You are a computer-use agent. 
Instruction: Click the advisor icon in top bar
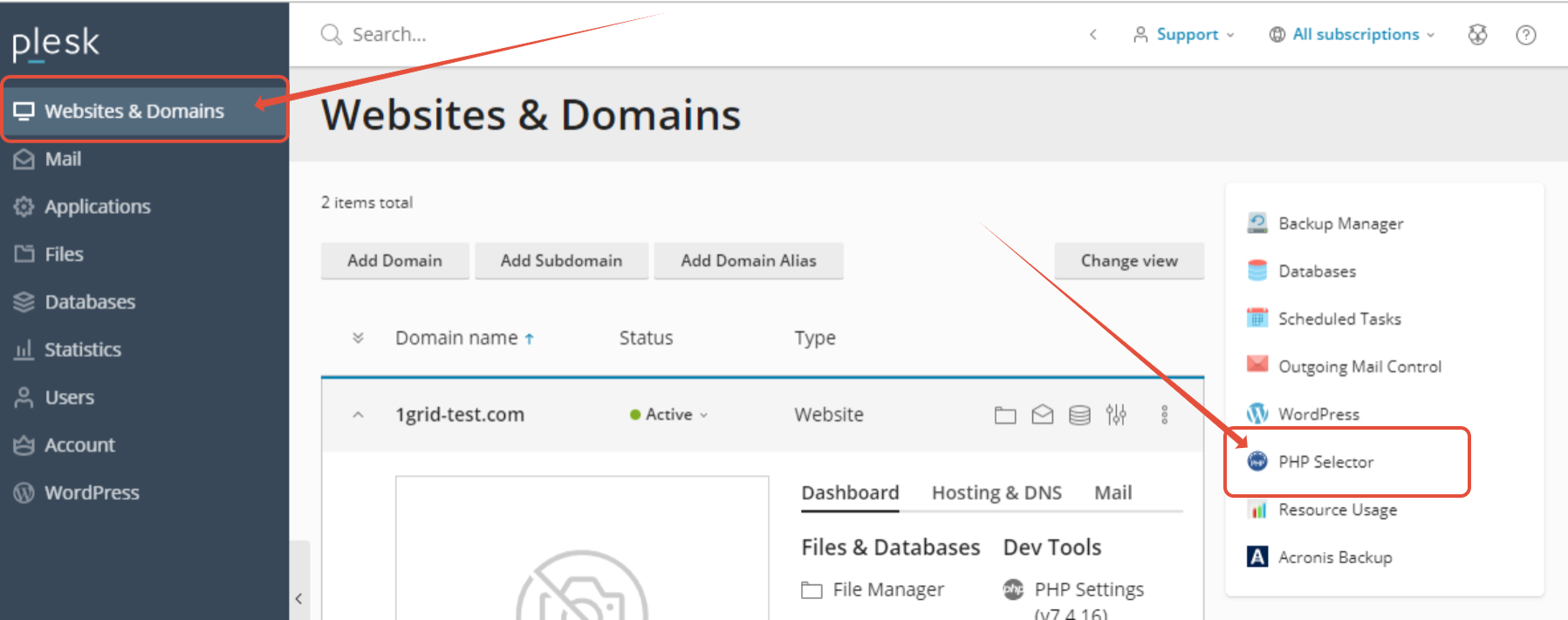[1477, 35]
